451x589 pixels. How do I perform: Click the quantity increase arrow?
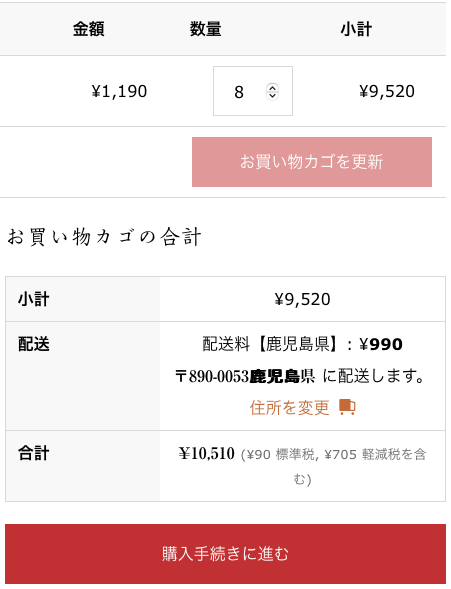click(x=272, y=88)
